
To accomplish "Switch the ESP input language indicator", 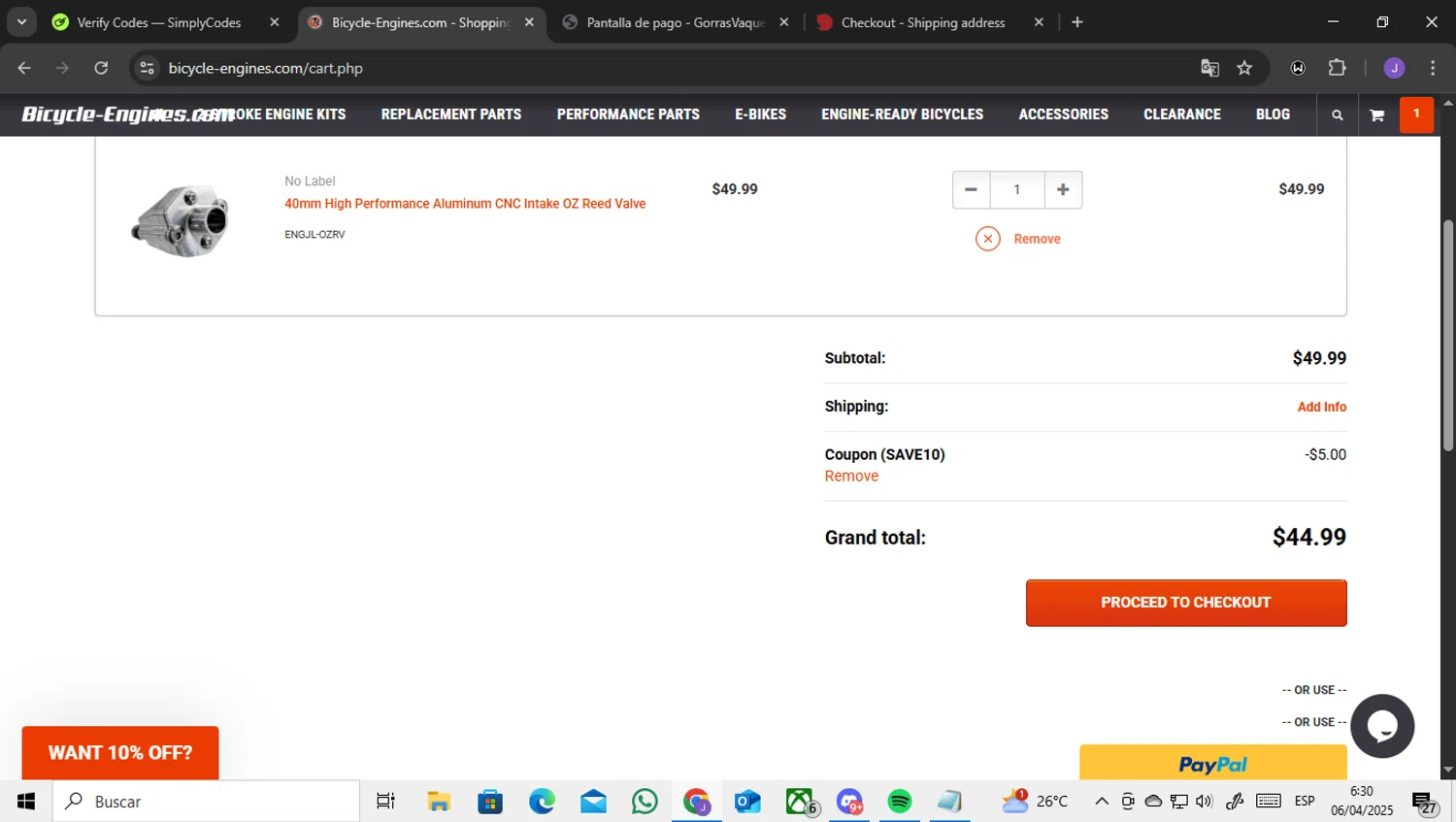I will [x=1305, y=802].
